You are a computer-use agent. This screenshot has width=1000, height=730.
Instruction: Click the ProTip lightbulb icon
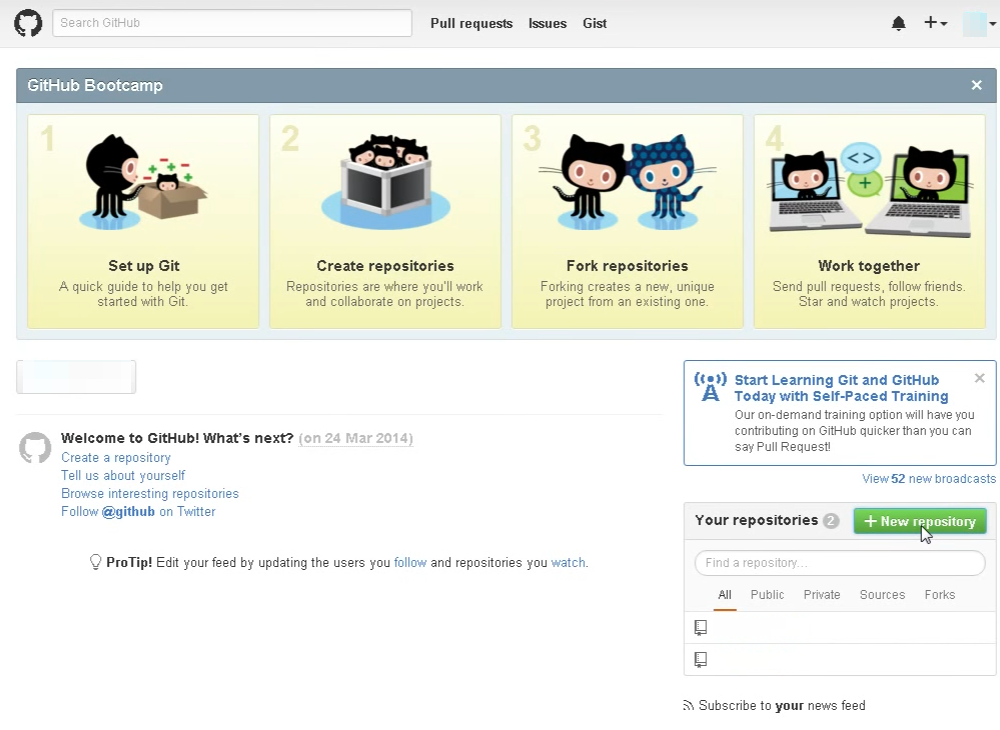pyautogui.click(x=95, y=562)
